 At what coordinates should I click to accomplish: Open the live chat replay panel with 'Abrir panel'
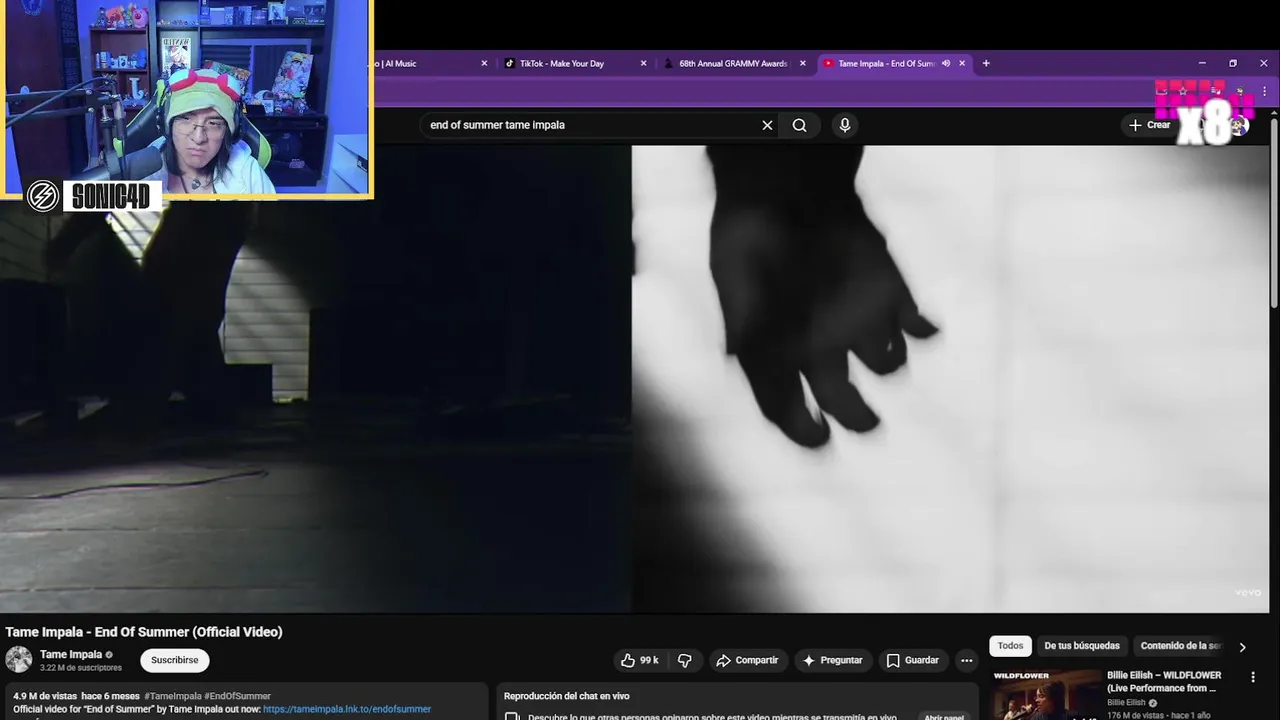[x=943, y=717]
